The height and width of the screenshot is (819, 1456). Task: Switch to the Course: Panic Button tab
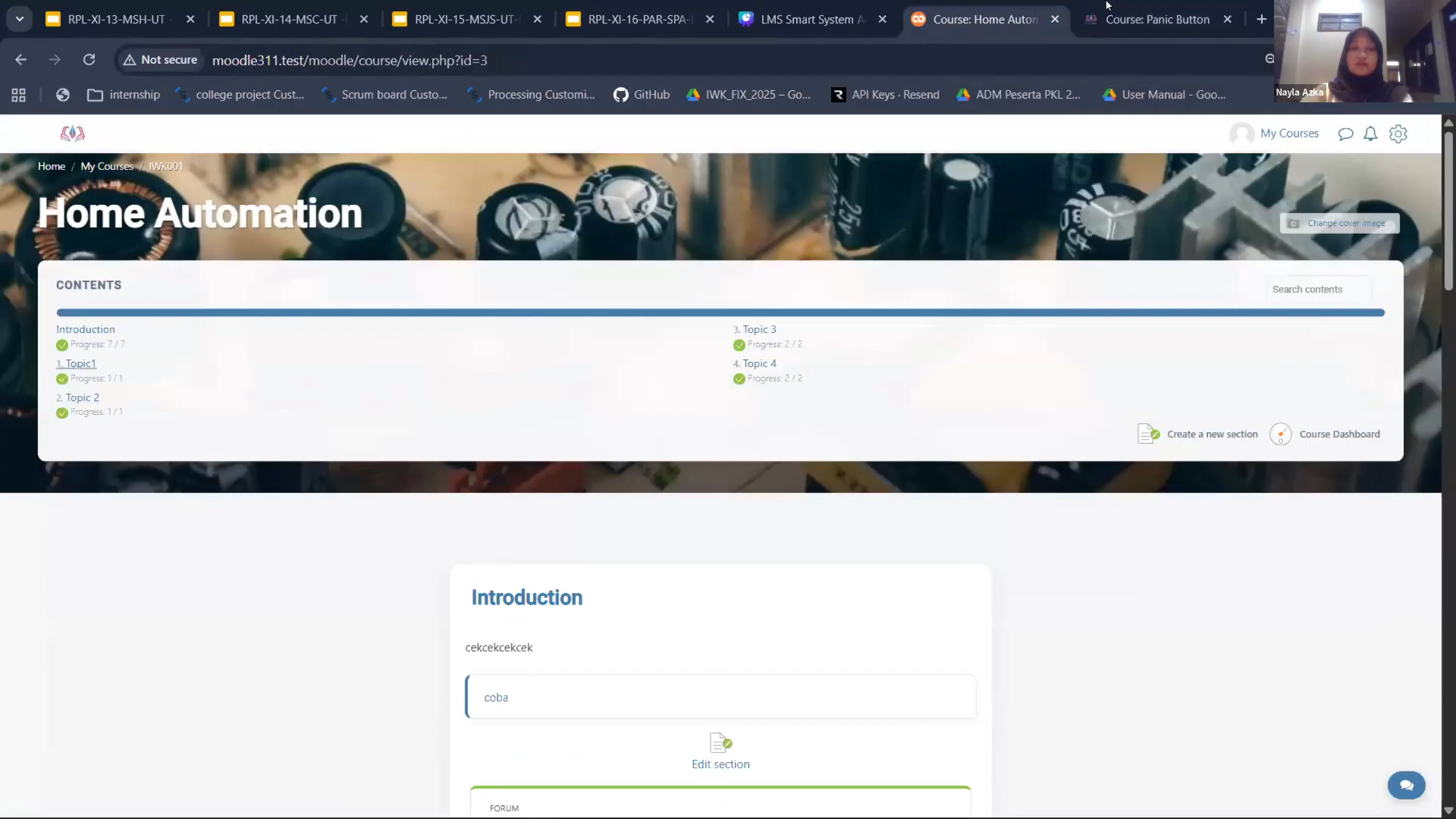coord(1156,20)
